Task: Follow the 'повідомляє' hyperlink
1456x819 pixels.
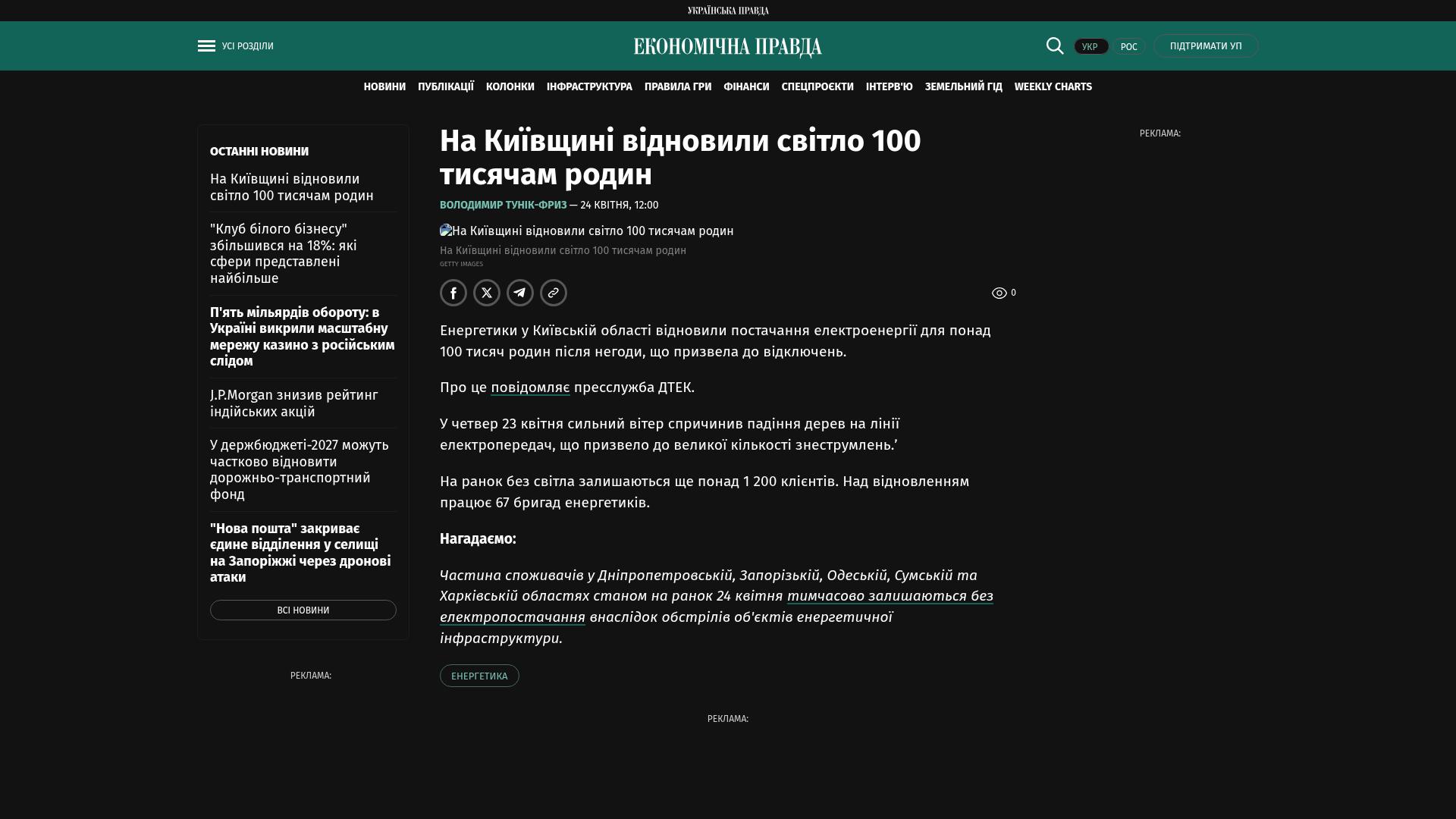Action: point(530,388)
